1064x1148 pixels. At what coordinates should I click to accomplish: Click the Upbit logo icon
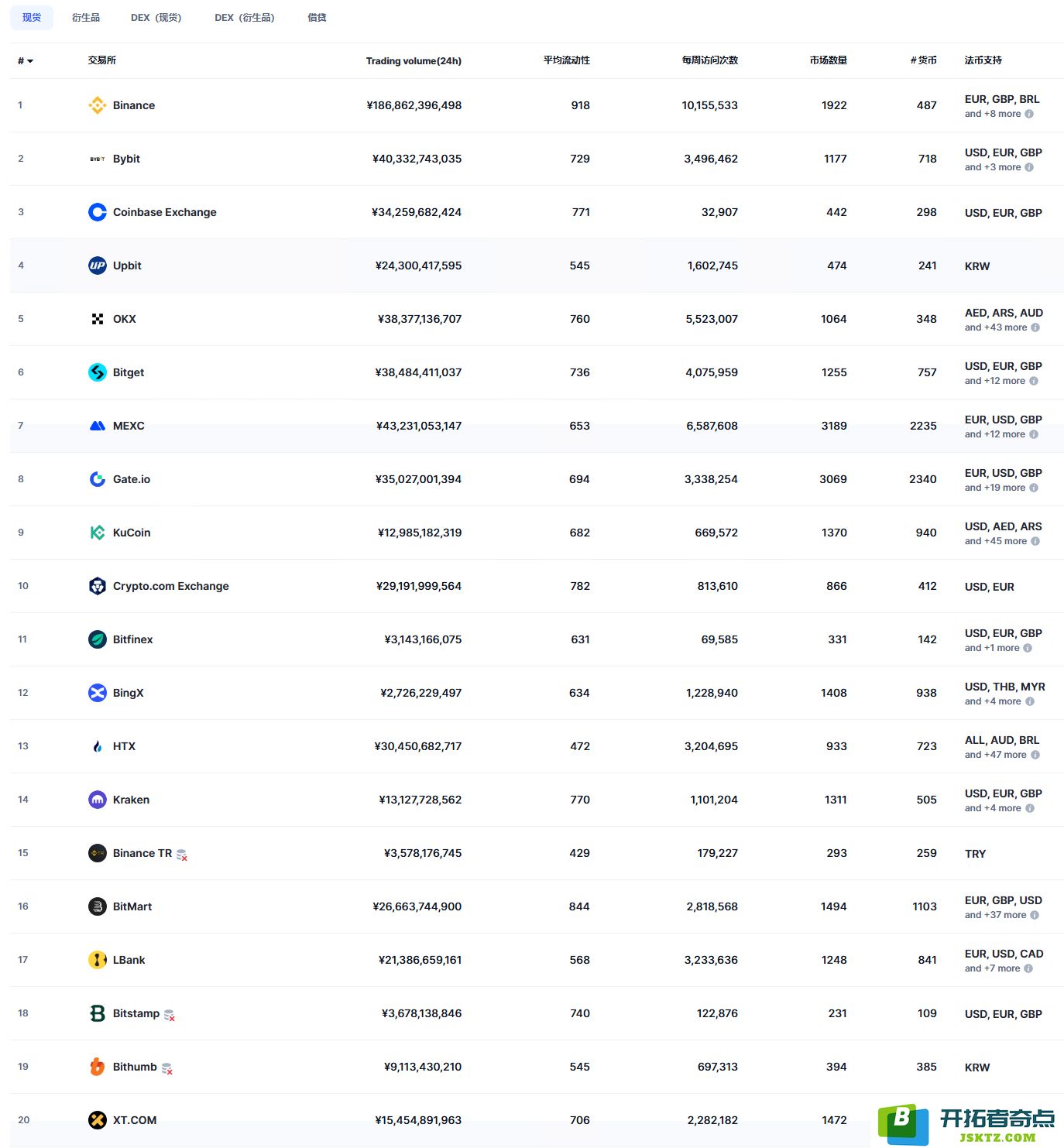point(98,266)
